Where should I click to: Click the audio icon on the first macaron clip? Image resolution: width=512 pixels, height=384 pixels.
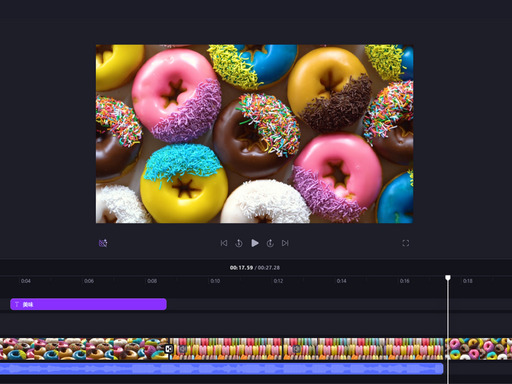click(x=183, y=349)
